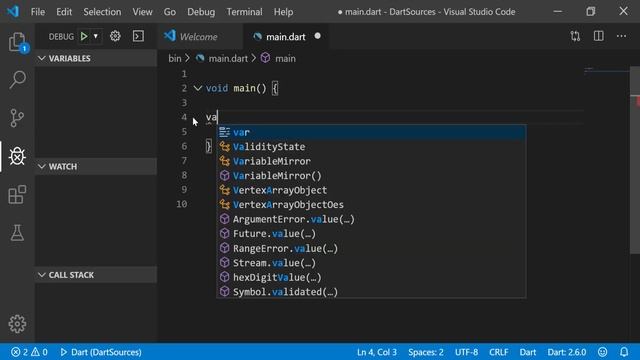The image size is (640, 360).
Task: Open notifications bell in status bar
Action: [x=624, y=352]
